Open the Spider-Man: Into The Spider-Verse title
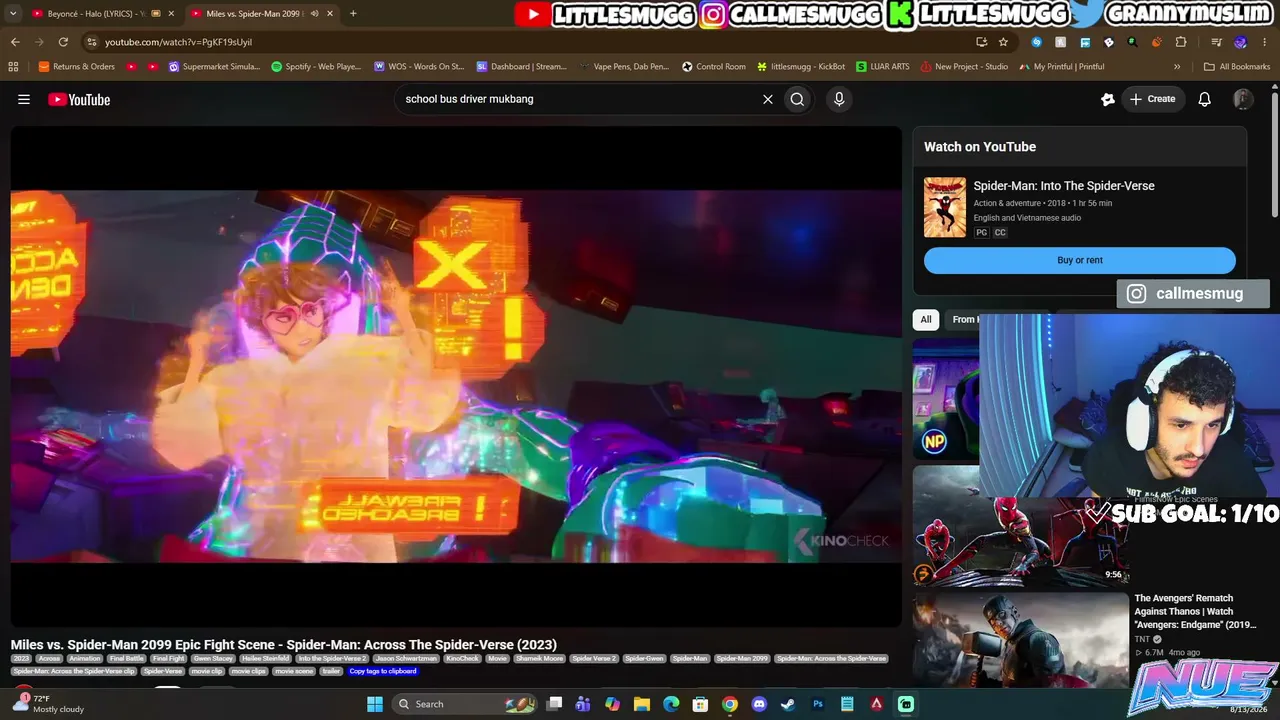 click(1064, 186)
